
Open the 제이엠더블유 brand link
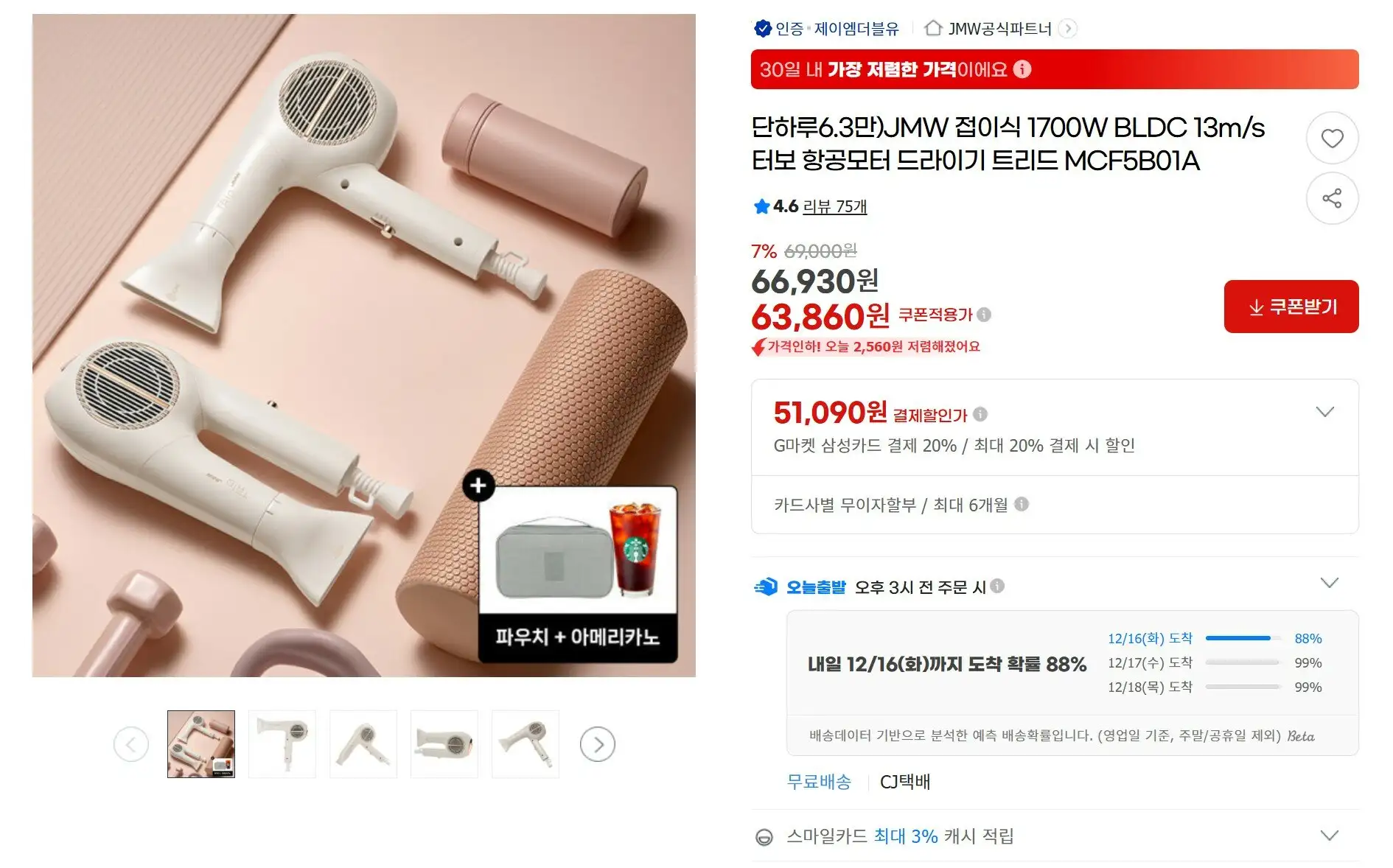click(856, 29)
